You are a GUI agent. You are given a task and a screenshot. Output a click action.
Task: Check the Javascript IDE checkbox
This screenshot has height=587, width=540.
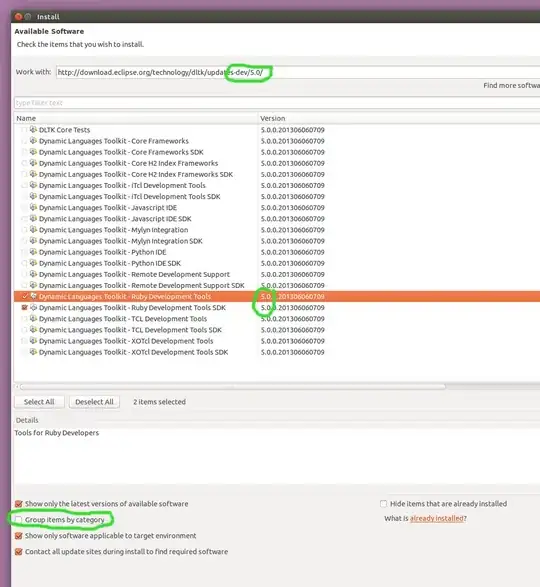[x=25, y=208]
